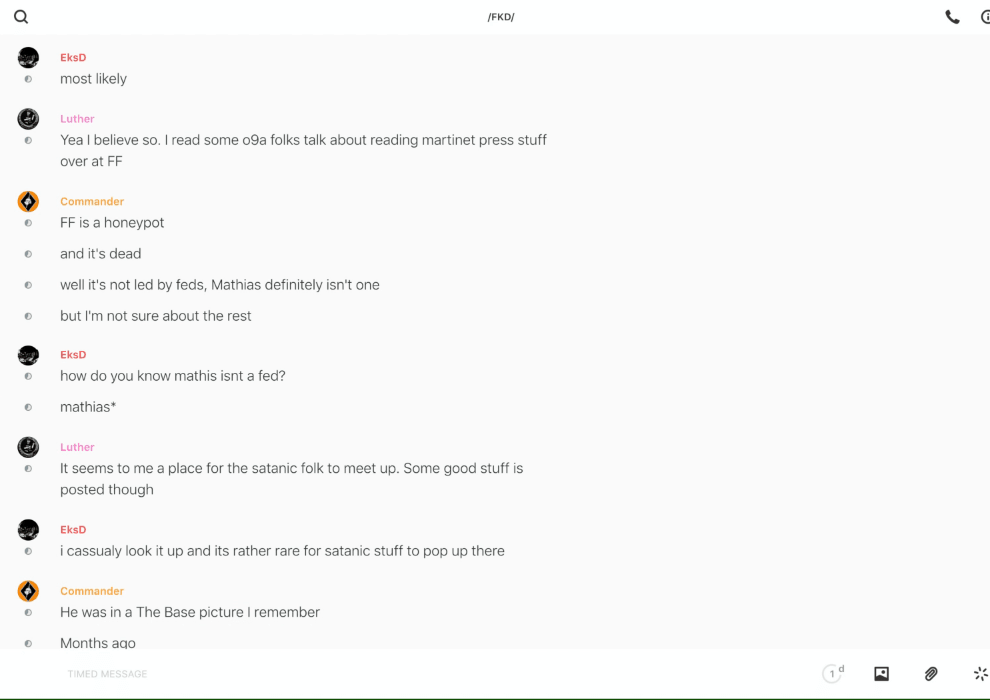The height and width of the screenshot is (700, 990).
Task: Click Luther's name above 'It seems to me'
Action: tap(77, 447)
